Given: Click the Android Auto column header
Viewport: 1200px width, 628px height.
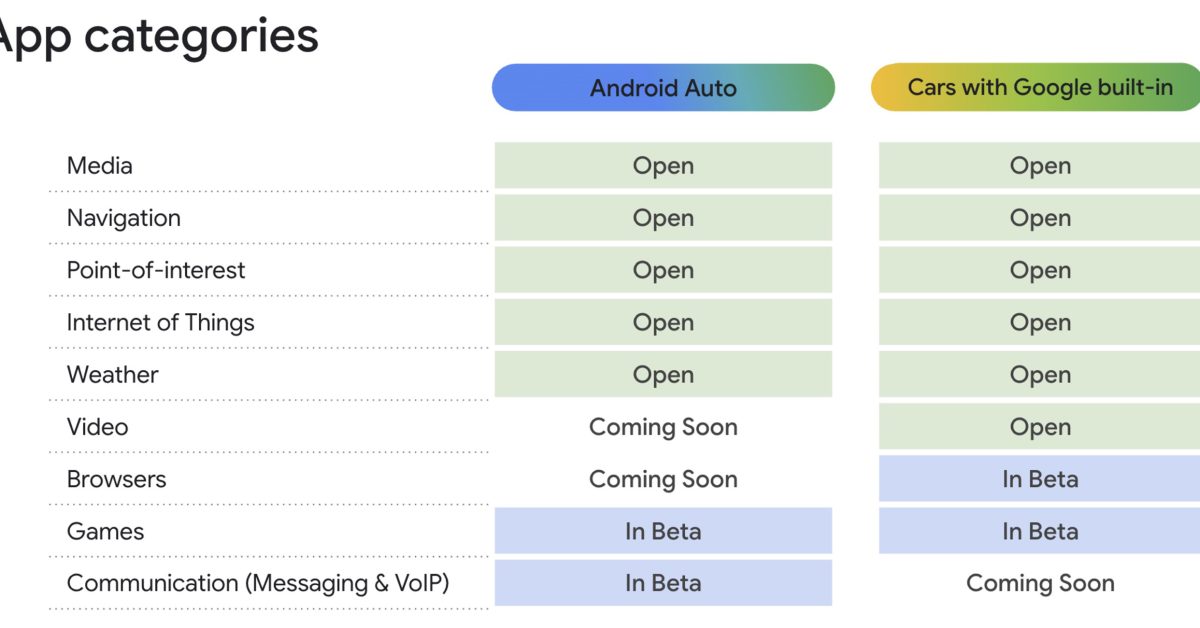Looking at the screenshot, I should (x=663, y=88).
